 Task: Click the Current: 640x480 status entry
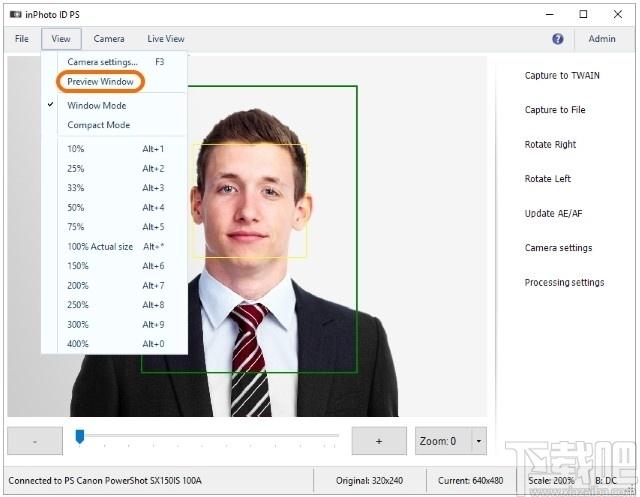click(x=470, y=481)
